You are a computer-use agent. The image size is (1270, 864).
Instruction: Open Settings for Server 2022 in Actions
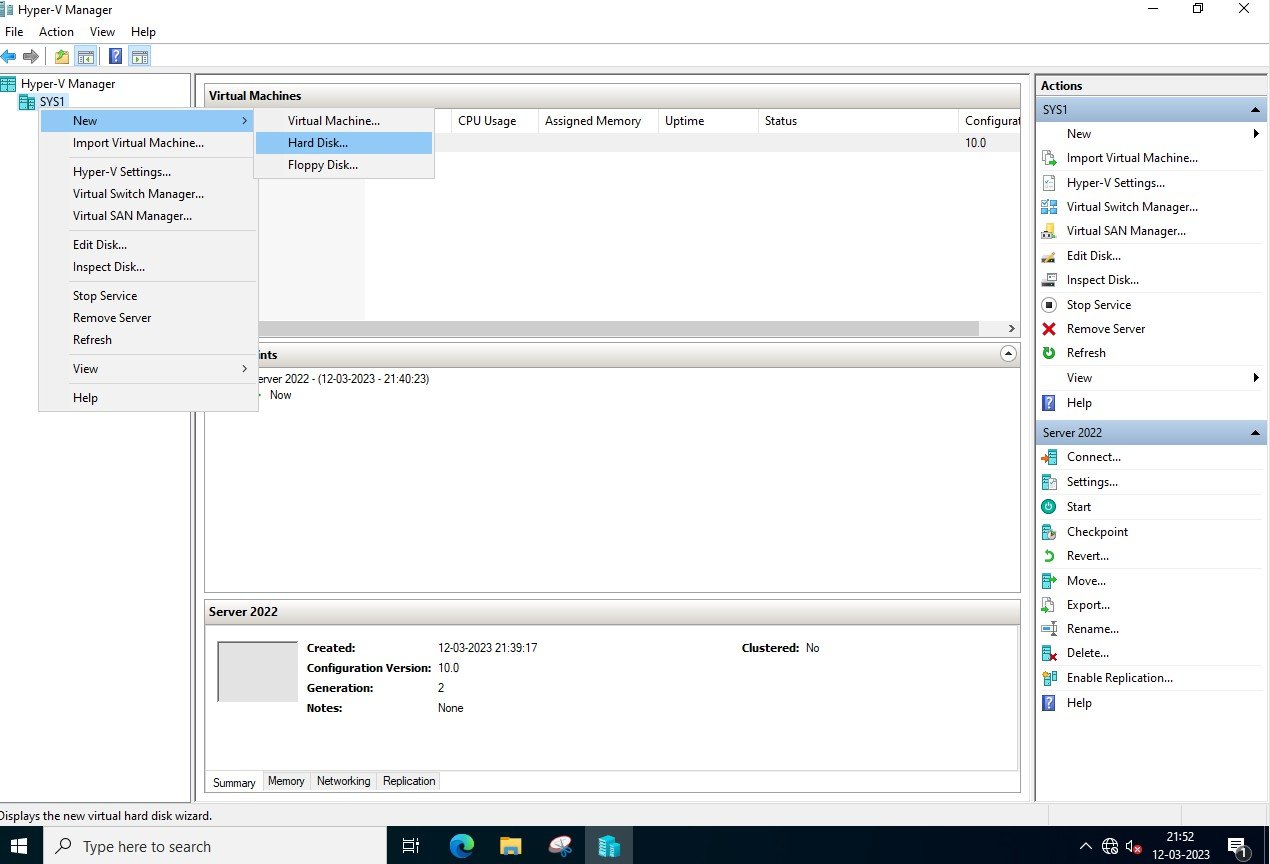pyautogui.click(x=1092, y=482)
